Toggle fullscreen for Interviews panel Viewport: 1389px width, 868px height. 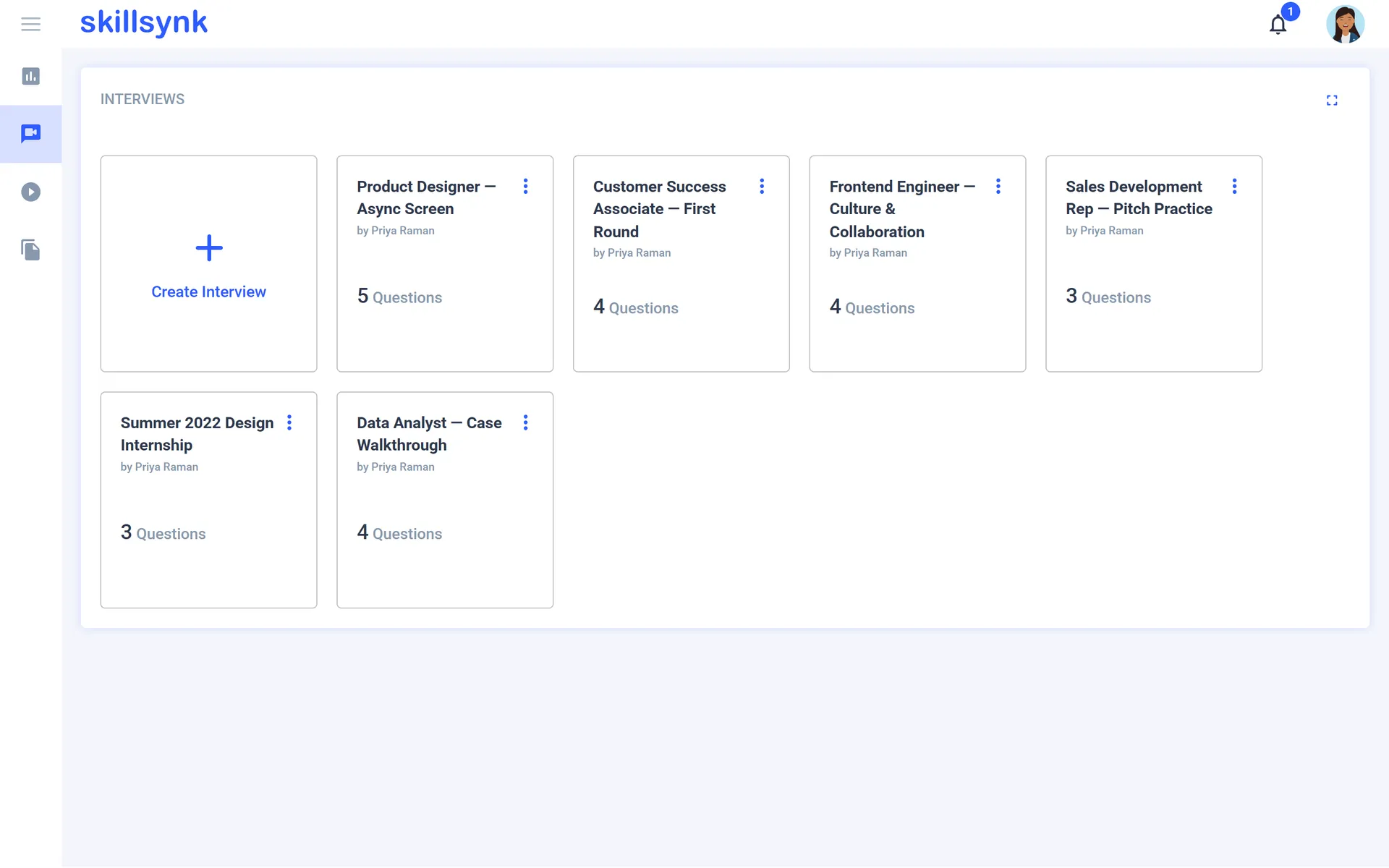[1332, 100]
